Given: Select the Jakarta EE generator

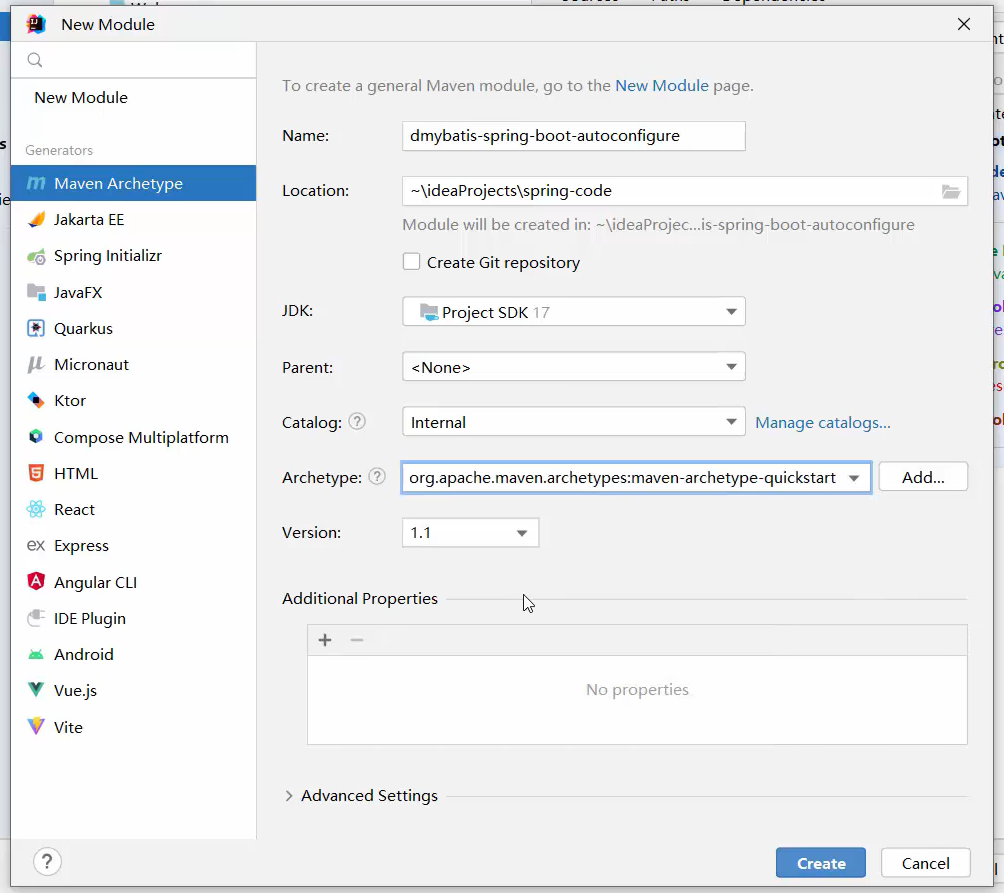Looking at the screenshot, I should (x=133, y=220).
